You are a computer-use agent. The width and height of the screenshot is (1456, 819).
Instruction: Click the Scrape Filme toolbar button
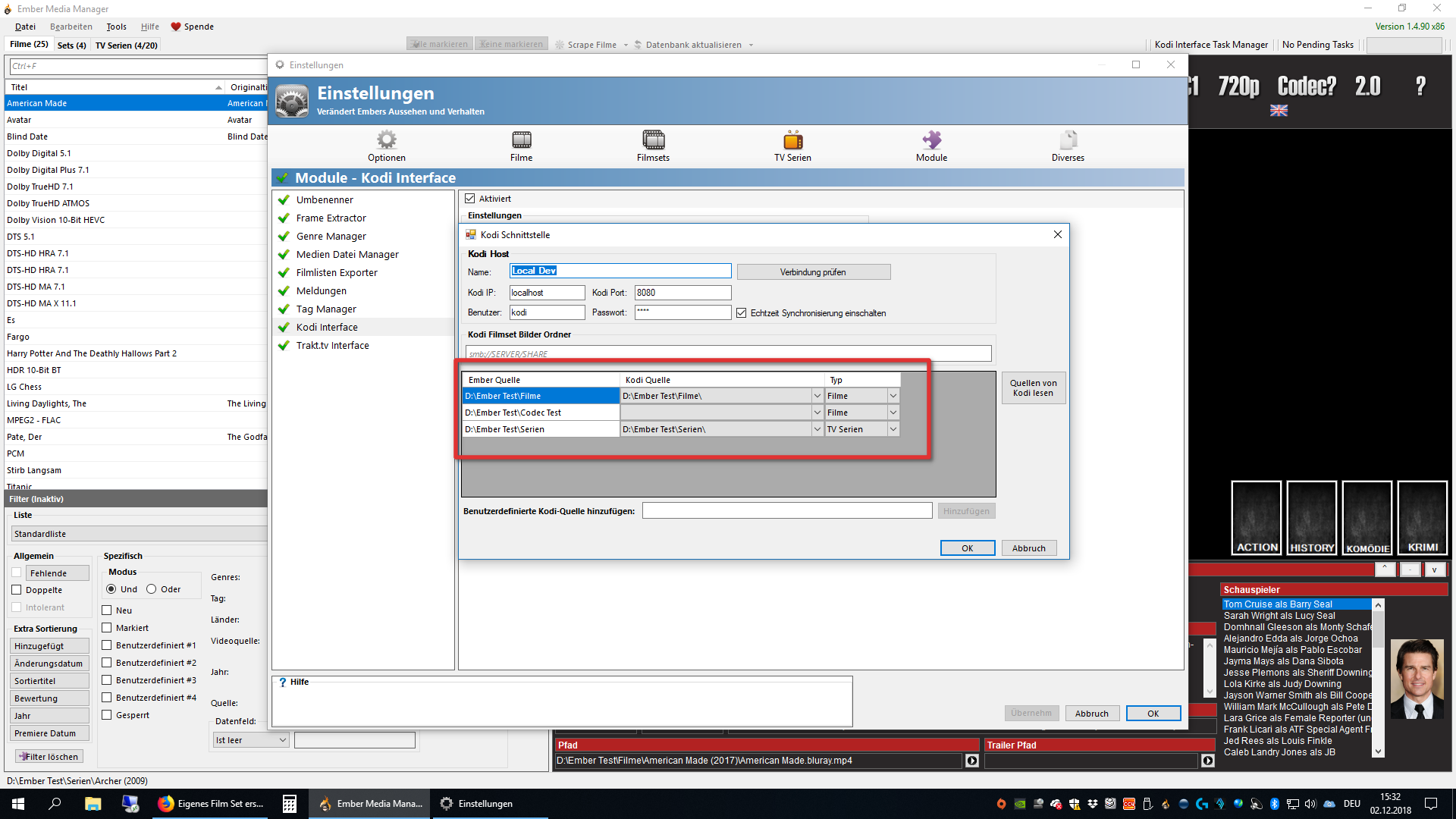coord(586,45)
